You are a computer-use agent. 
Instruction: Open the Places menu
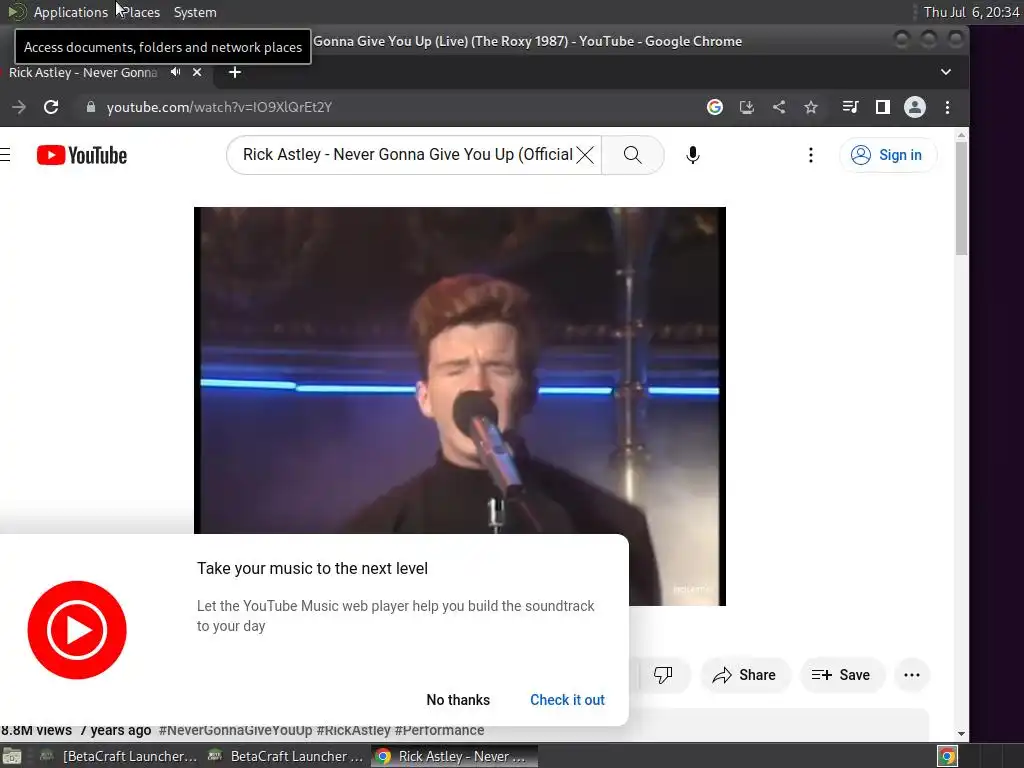(141, 12)
